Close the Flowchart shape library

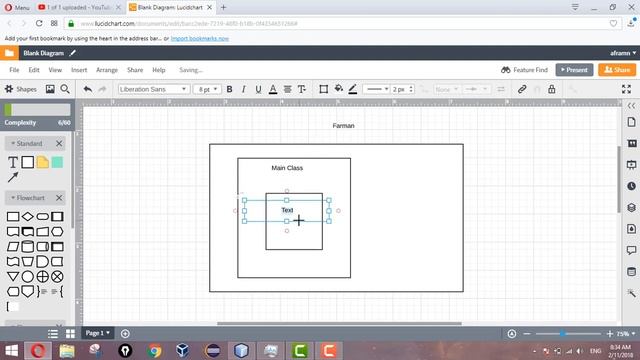[59, 198]
